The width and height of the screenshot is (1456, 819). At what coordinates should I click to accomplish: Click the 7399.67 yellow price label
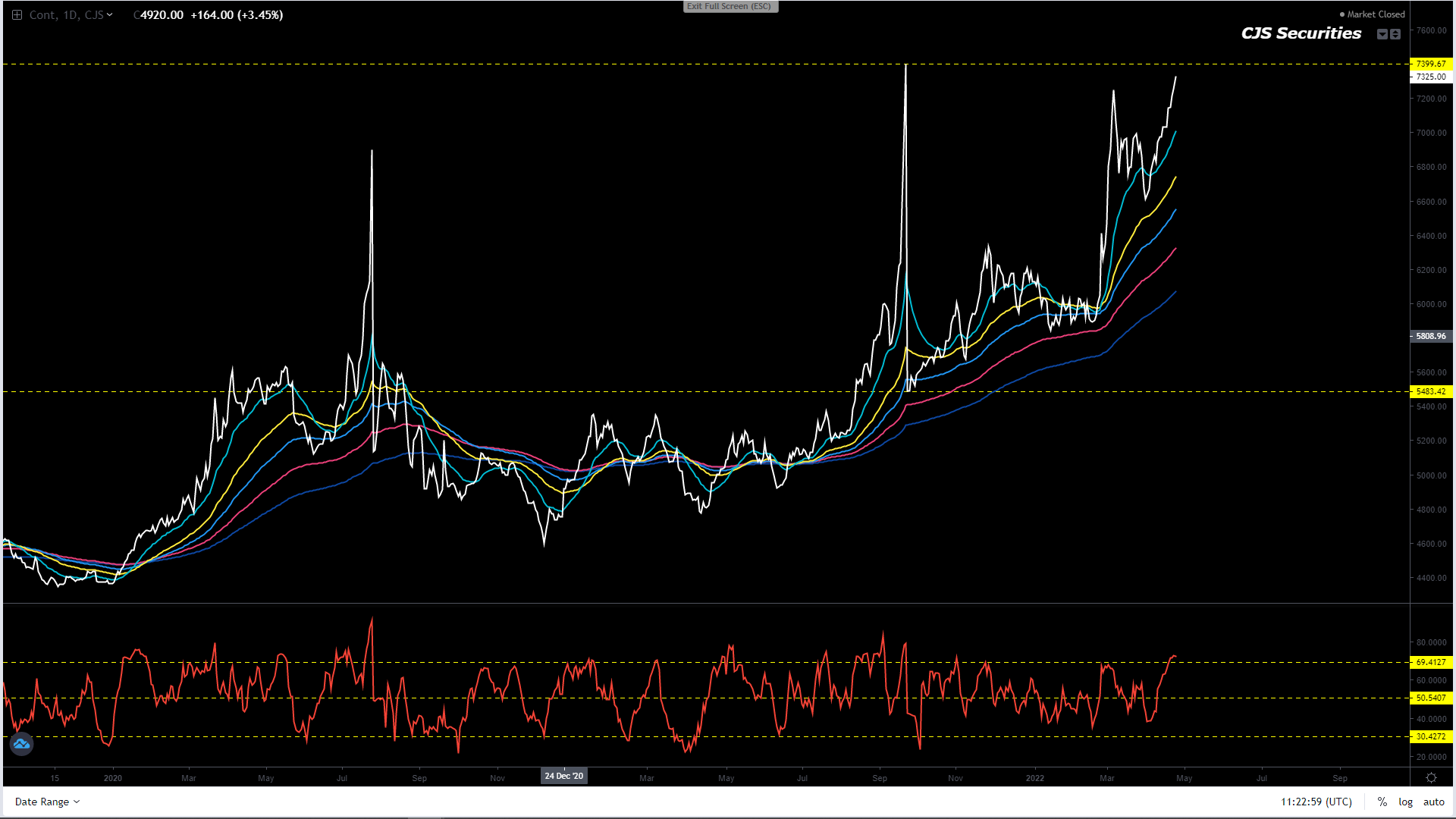tap(1430, 64)
